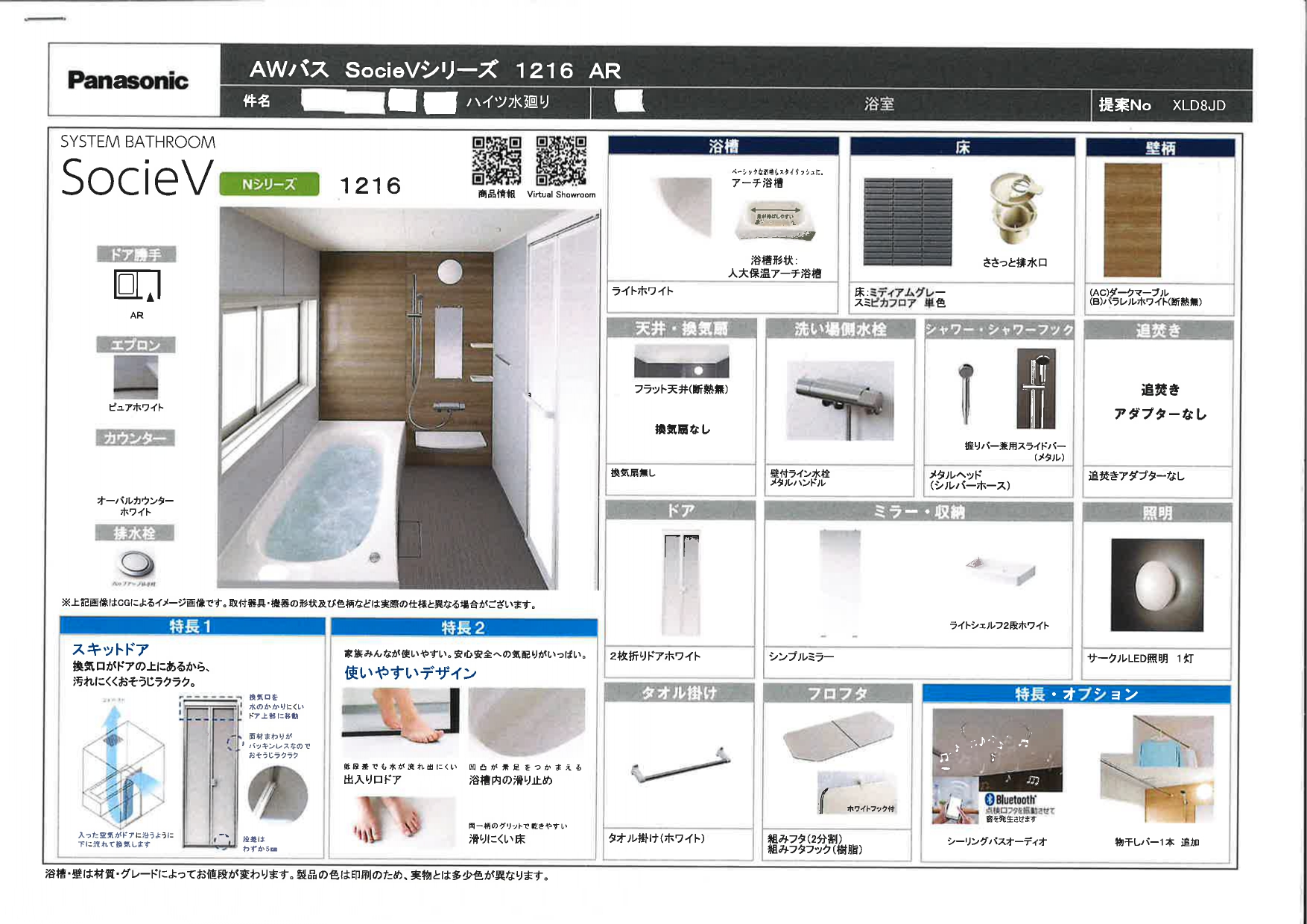Click the slide bar shower hook image
Viewport: 1307px width, 924px height.
[1036, 389]
